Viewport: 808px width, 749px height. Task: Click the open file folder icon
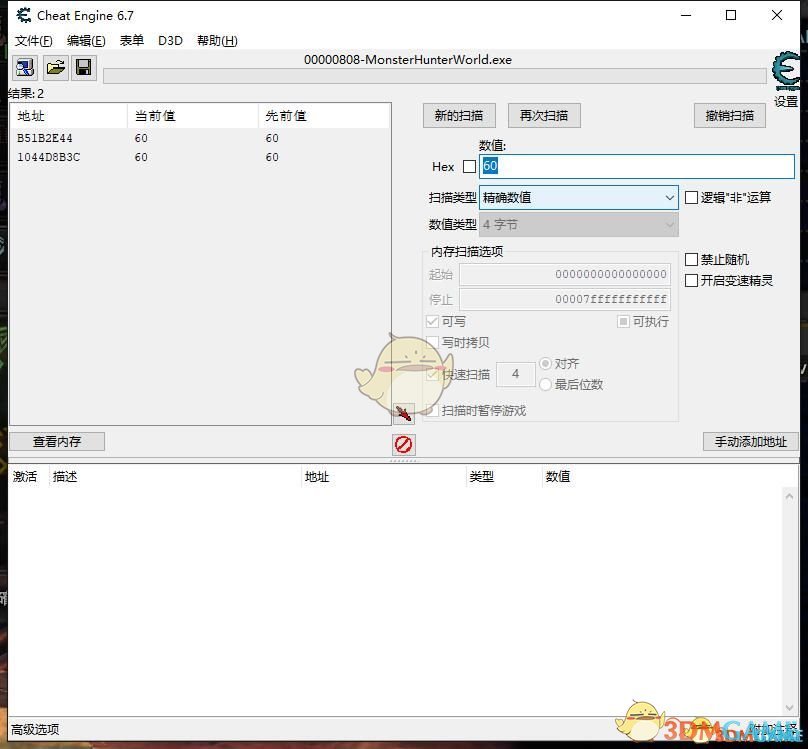pos(56,67)
